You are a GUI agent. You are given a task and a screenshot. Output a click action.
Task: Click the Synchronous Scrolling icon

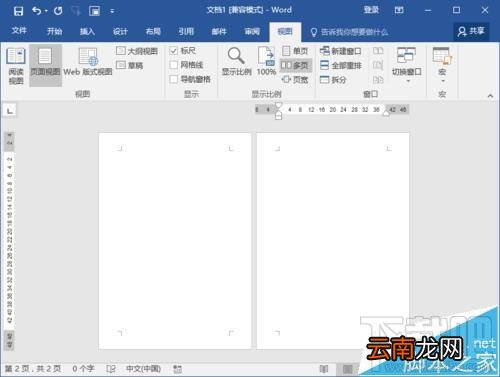coord(378,65)
